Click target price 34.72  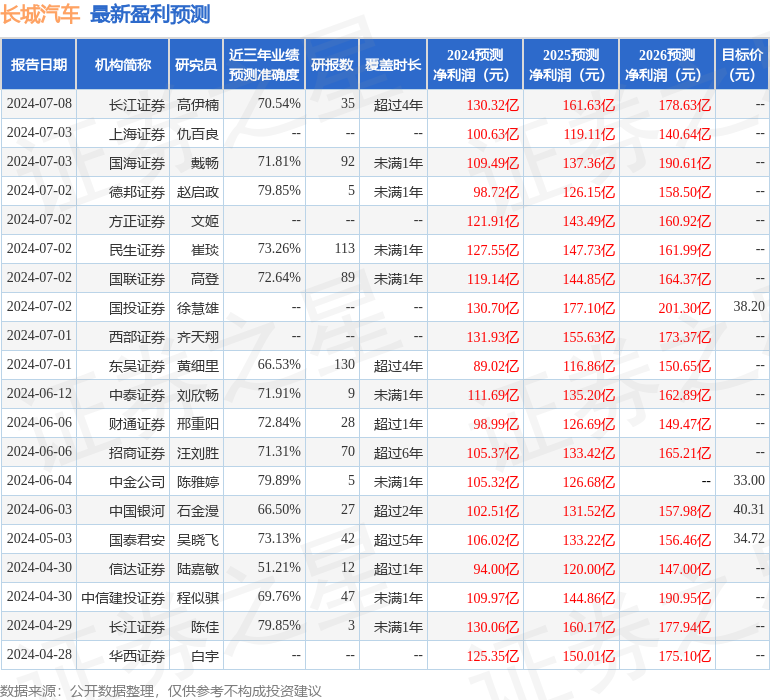(749, 538)
